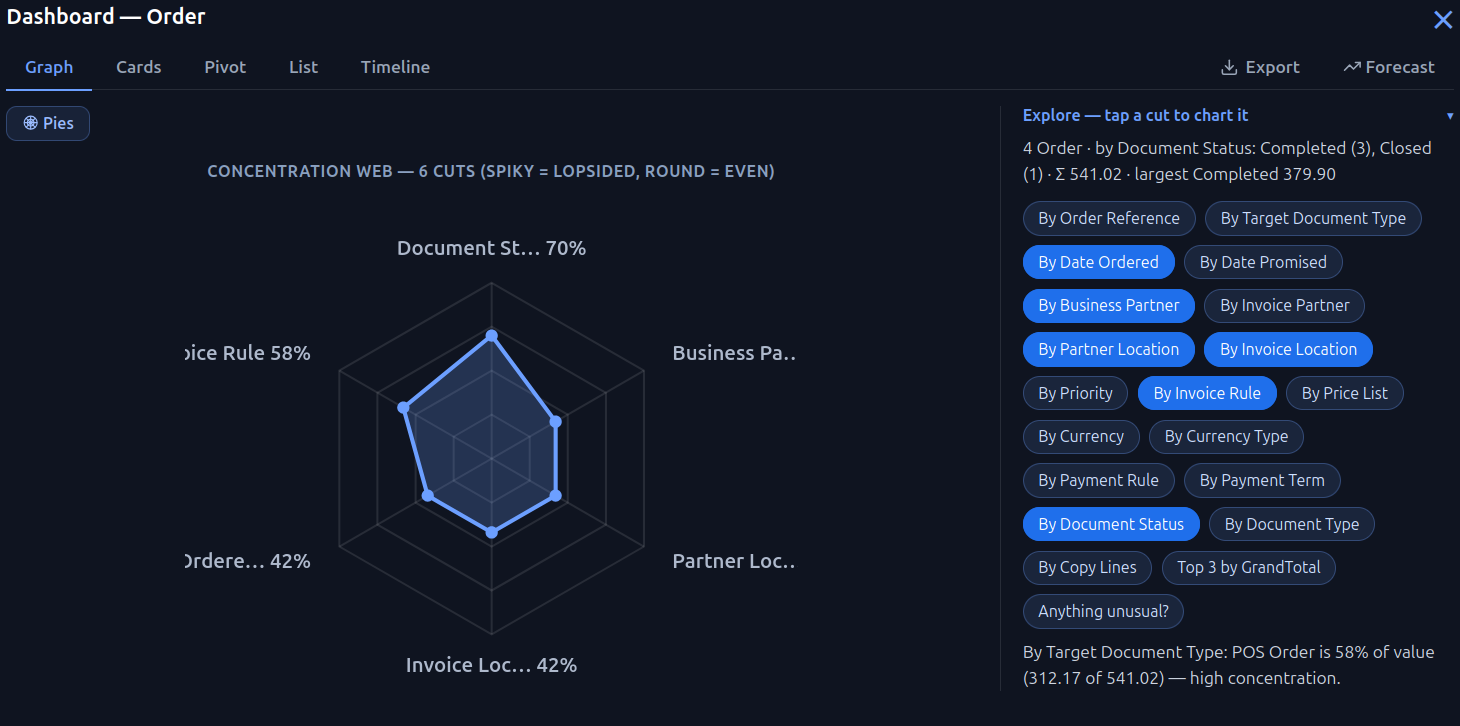Screen dimensions: 1460x726
Task: Deselect the By Document Status cut
Action: click(1111, 524)
